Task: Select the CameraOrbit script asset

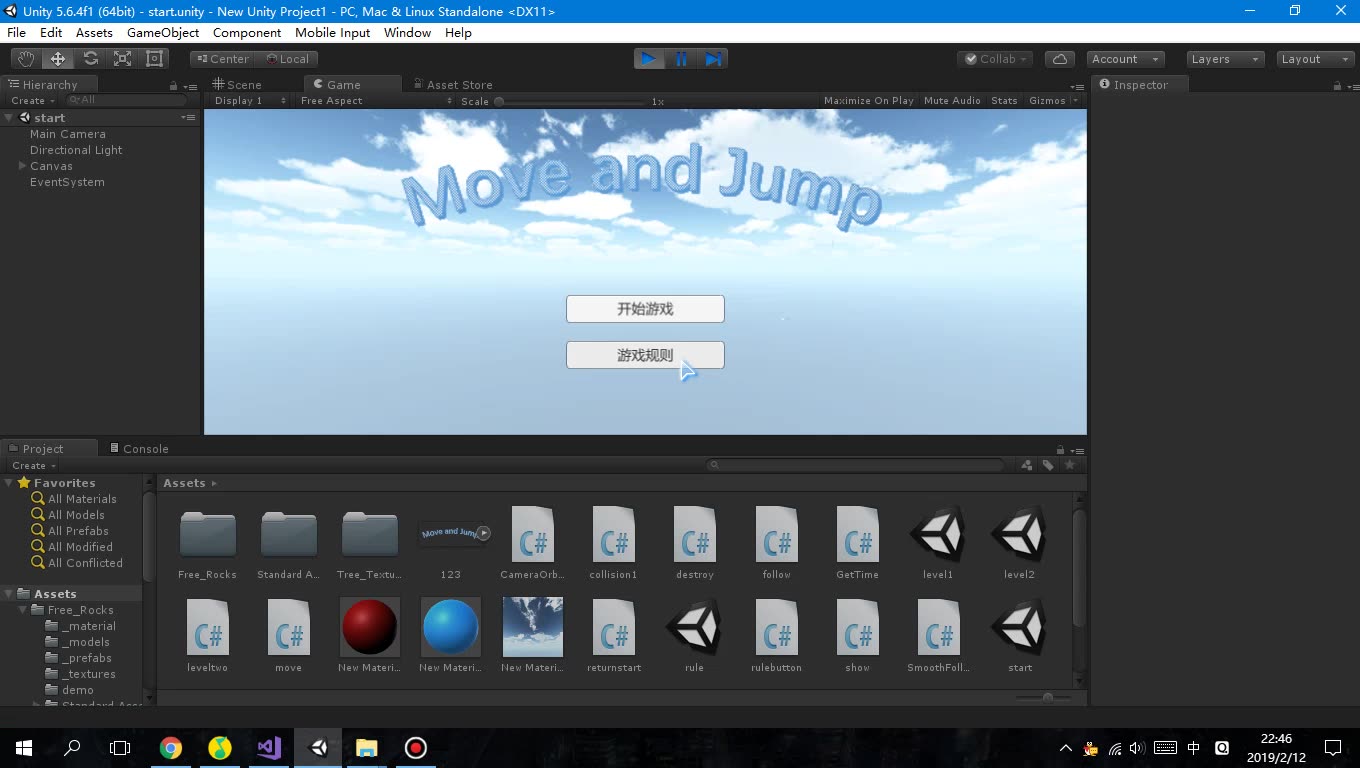Action: 532,542
